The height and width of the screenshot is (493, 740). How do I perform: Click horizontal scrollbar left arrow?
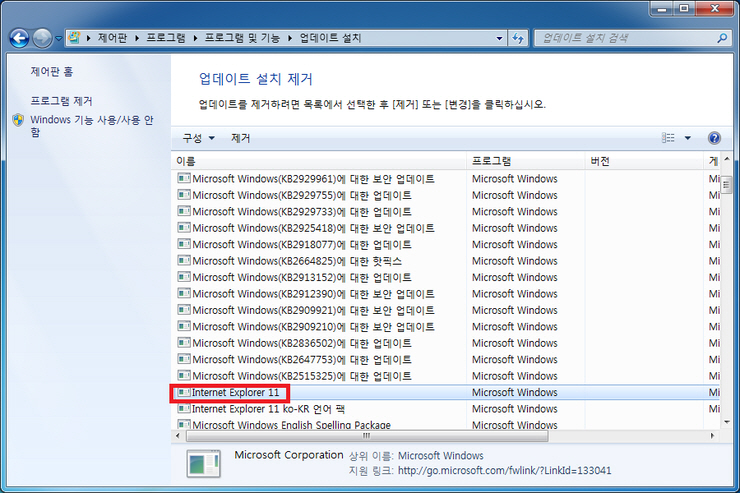click(178, 436)
